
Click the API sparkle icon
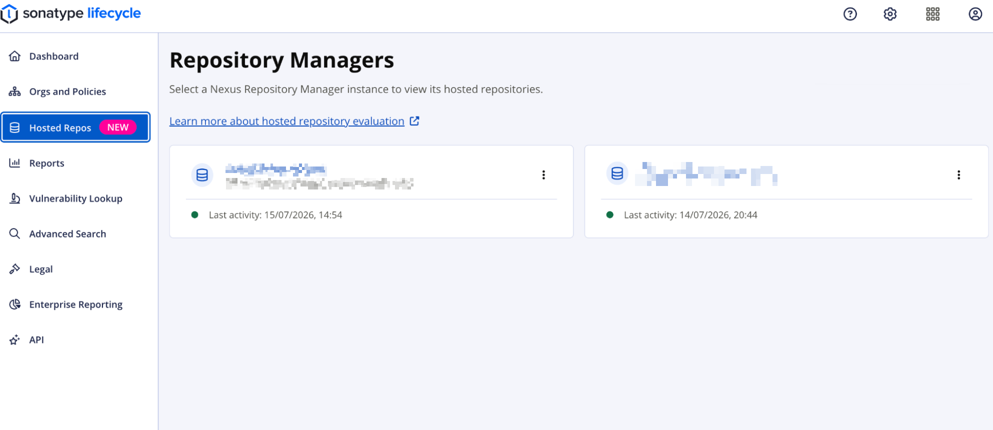point(15,340)
